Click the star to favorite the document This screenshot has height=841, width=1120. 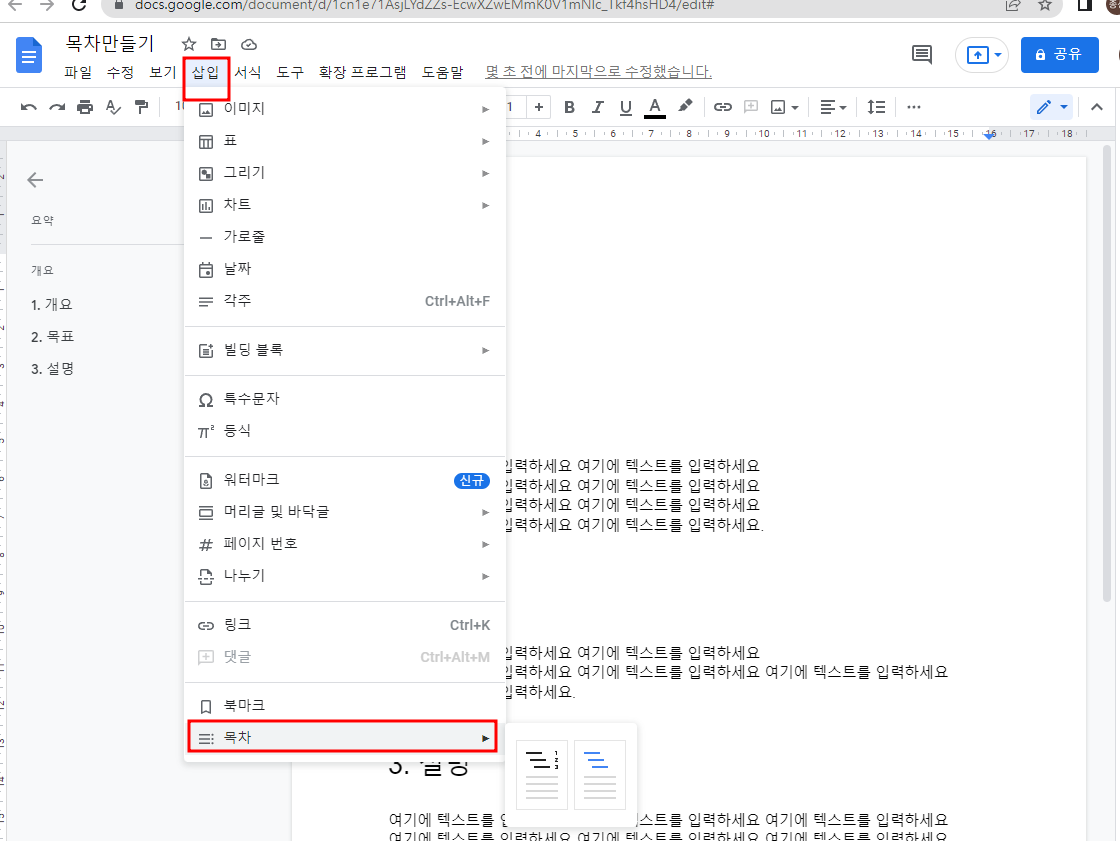tap(187, 44)
